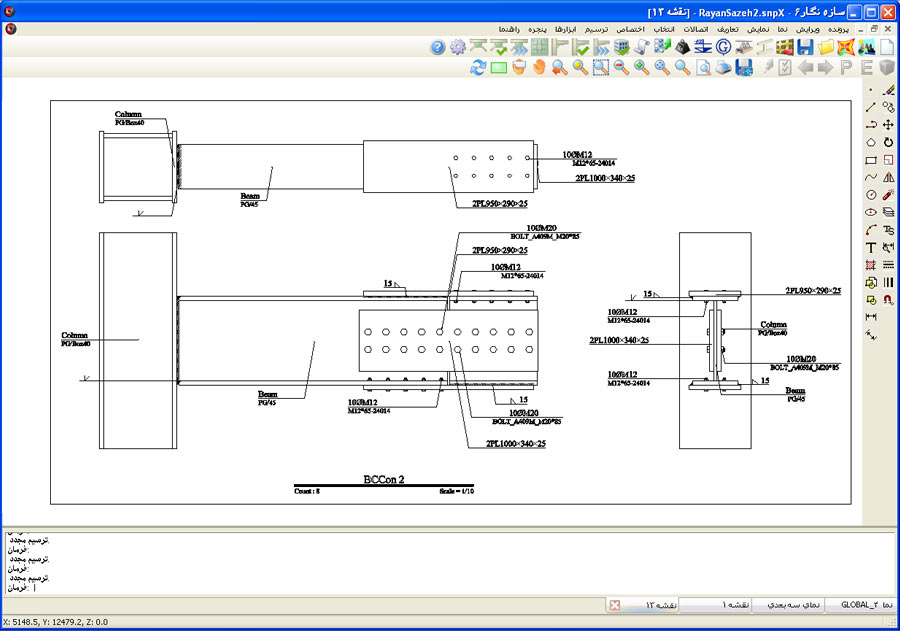The image size is (900, 631).
Task: Click the فرمان command input line
Action: pos(300,588)
